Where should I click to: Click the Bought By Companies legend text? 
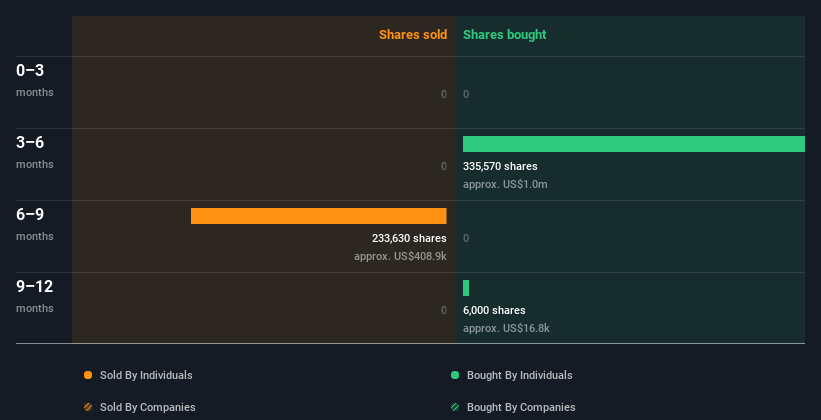click(521, 407)
